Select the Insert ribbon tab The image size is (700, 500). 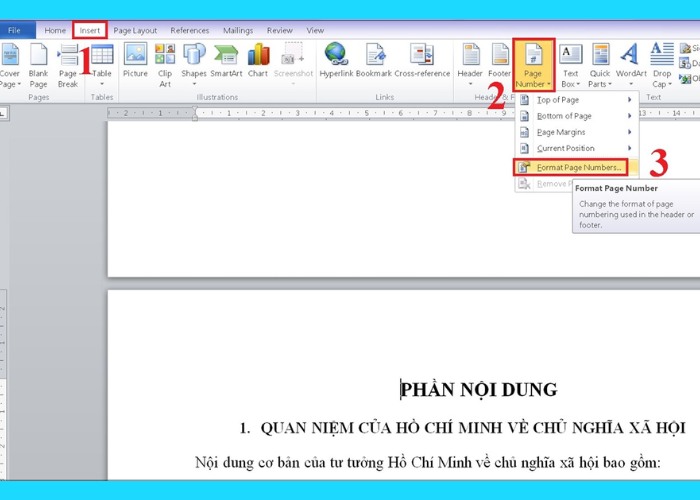(x=90, y=30)
